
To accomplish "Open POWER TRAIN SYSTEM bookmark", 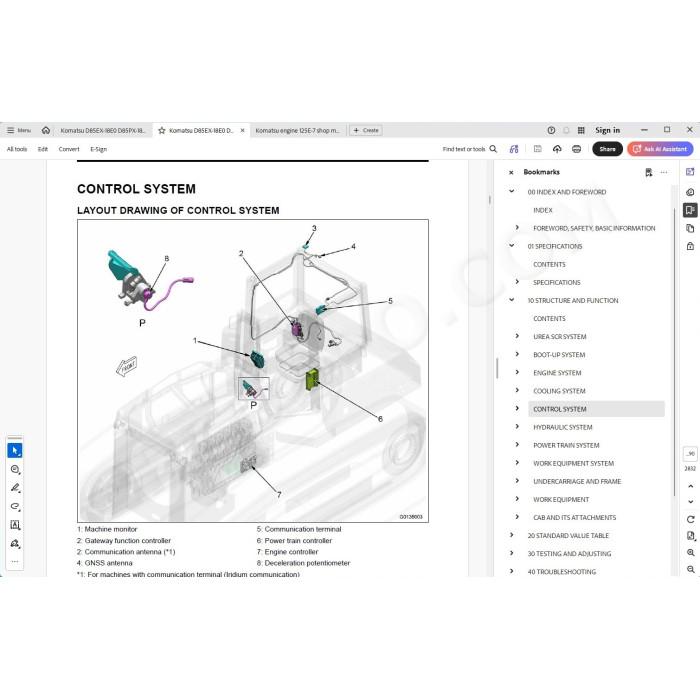I will [566, 445].
